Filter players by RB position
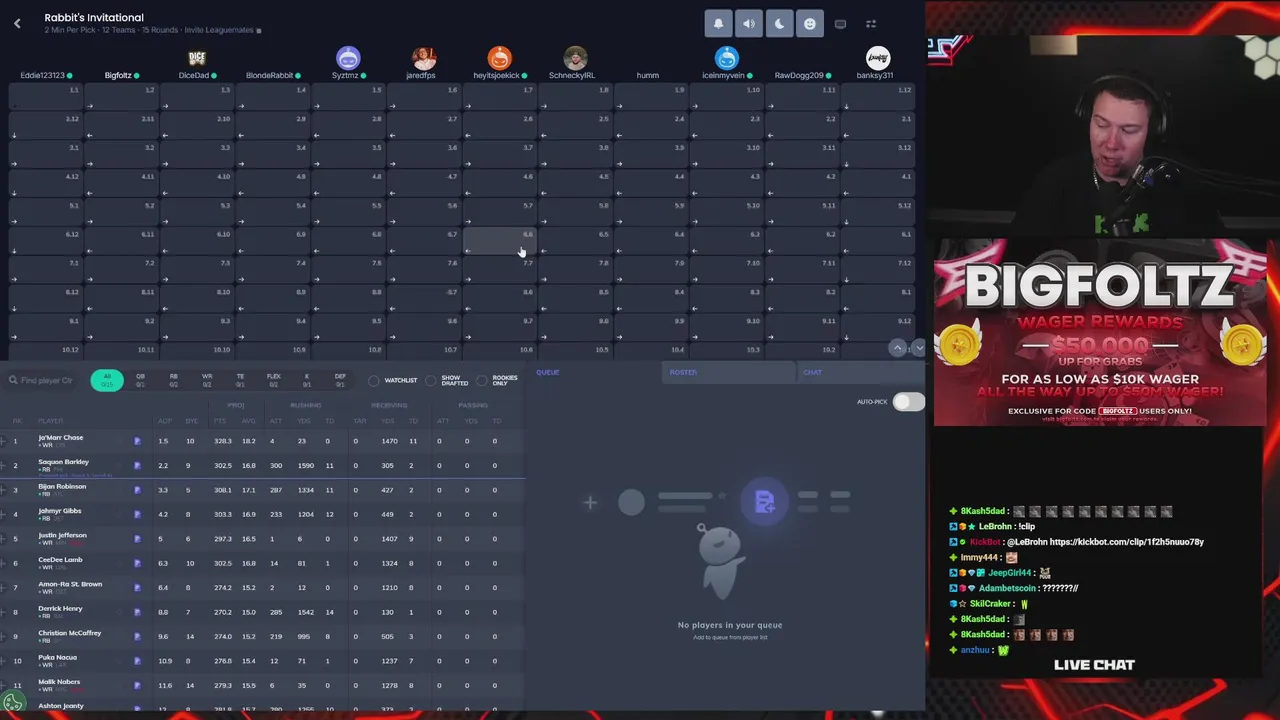This screenshot has width=1280, height=720. tap(173, 380)
